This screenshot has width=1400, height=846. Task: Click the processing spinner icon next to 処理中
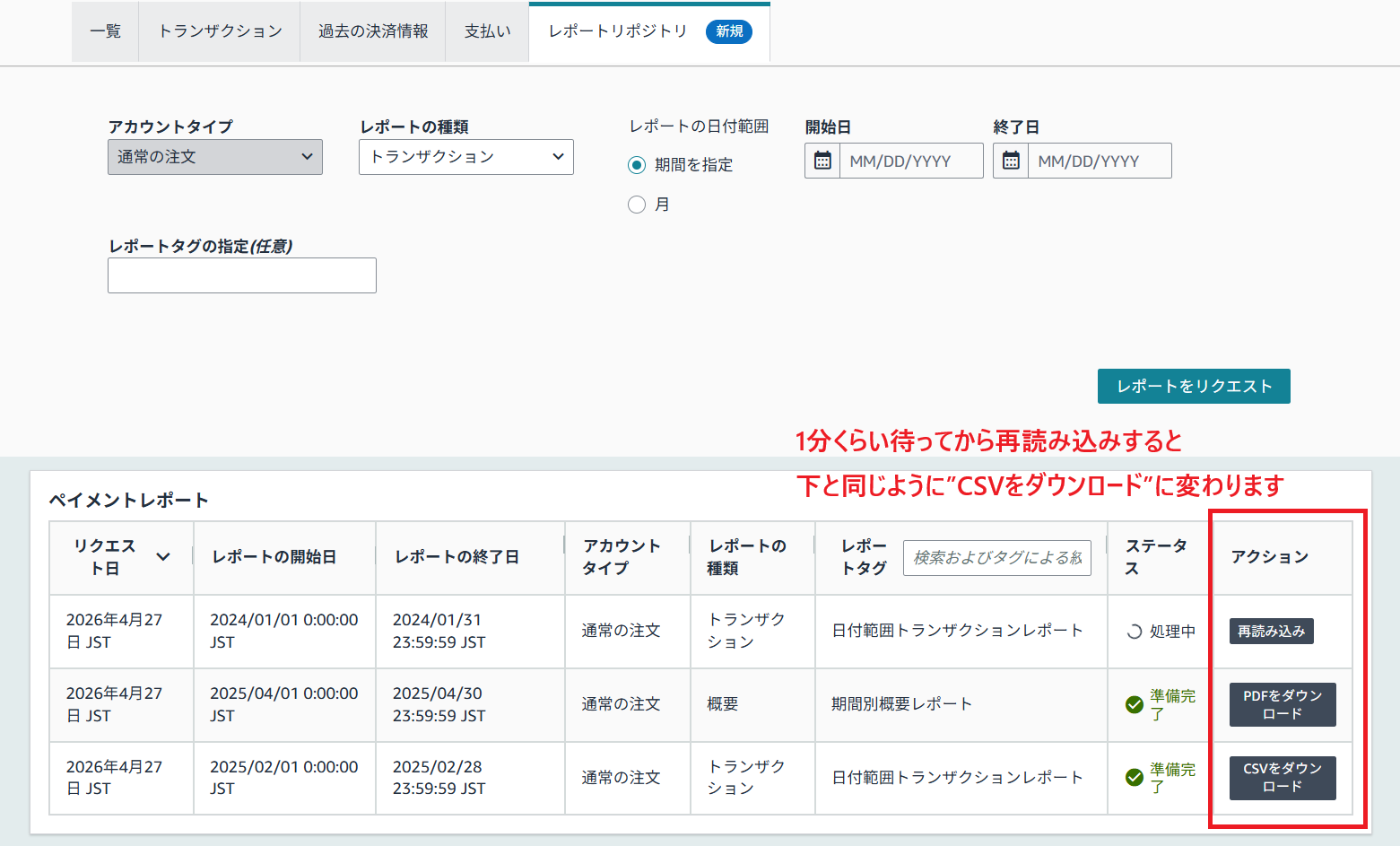(x=1132, y=631)
